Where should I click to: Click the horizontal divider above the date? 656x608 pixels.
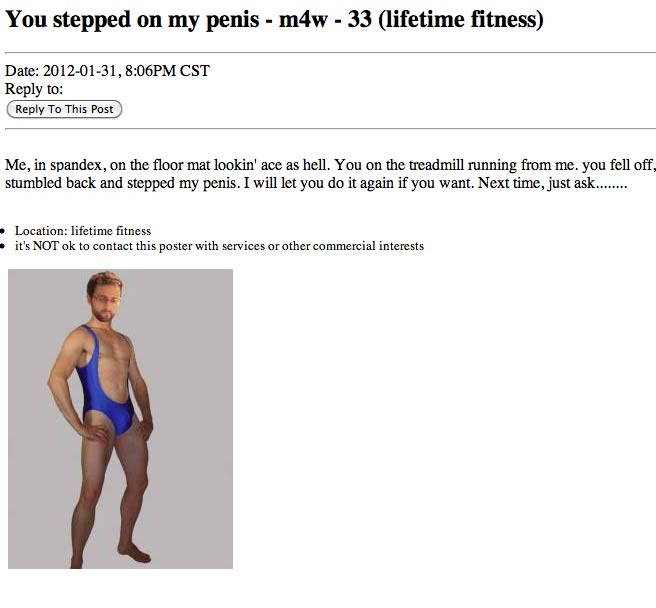tap(328, 52)
